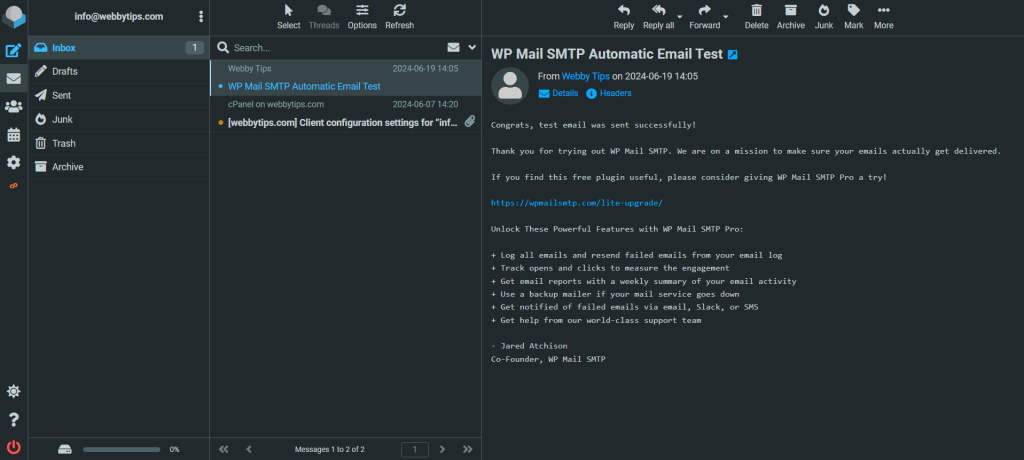The width and height of the screenshot is (1024, 460).
Task: Follow the wpmailsmtp.com/lite-upgrade link
Action: click(576, 202)
